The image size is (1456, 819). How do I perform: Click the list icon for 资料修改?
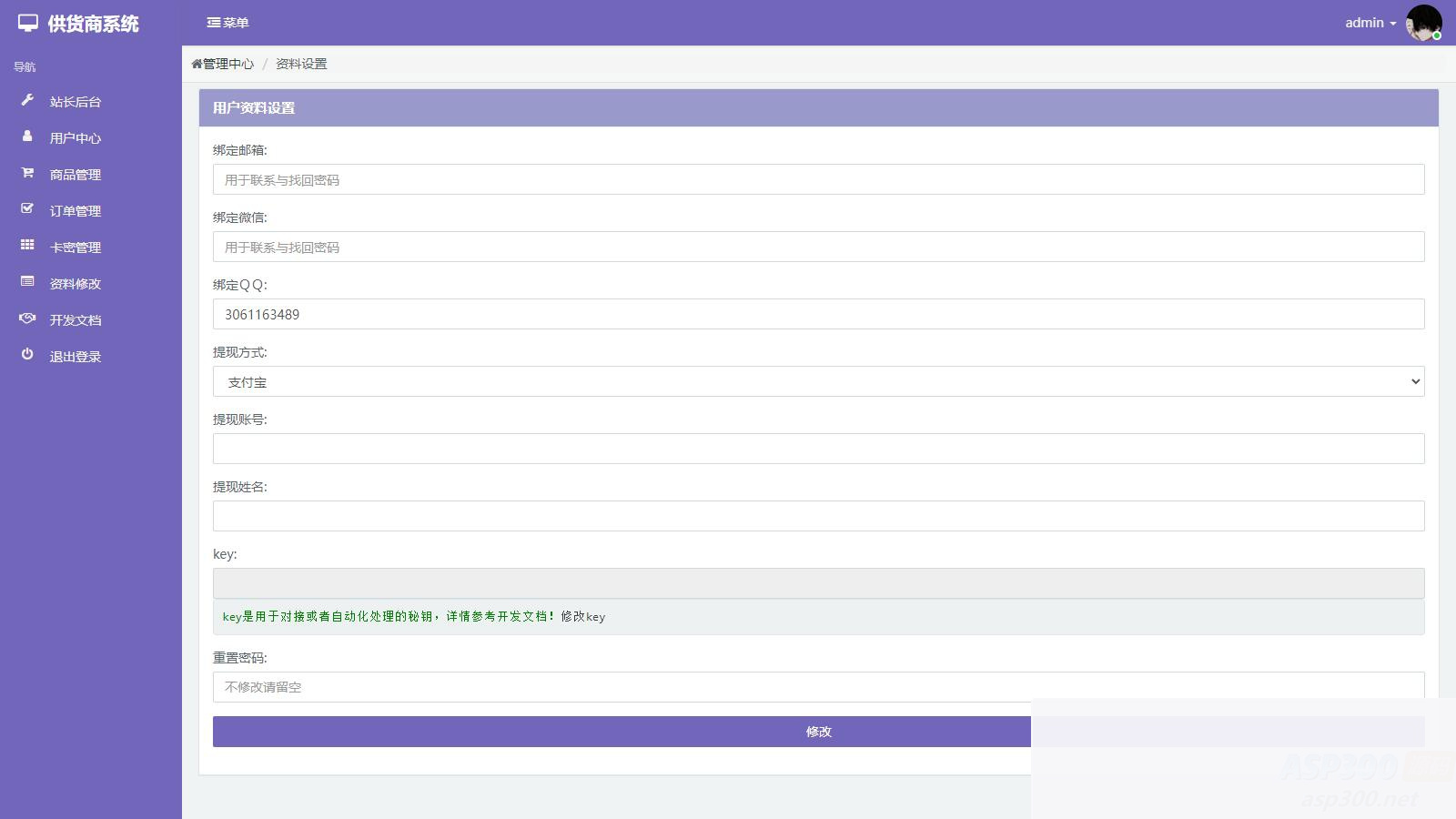pyautogui.click(x=27, y=282)
